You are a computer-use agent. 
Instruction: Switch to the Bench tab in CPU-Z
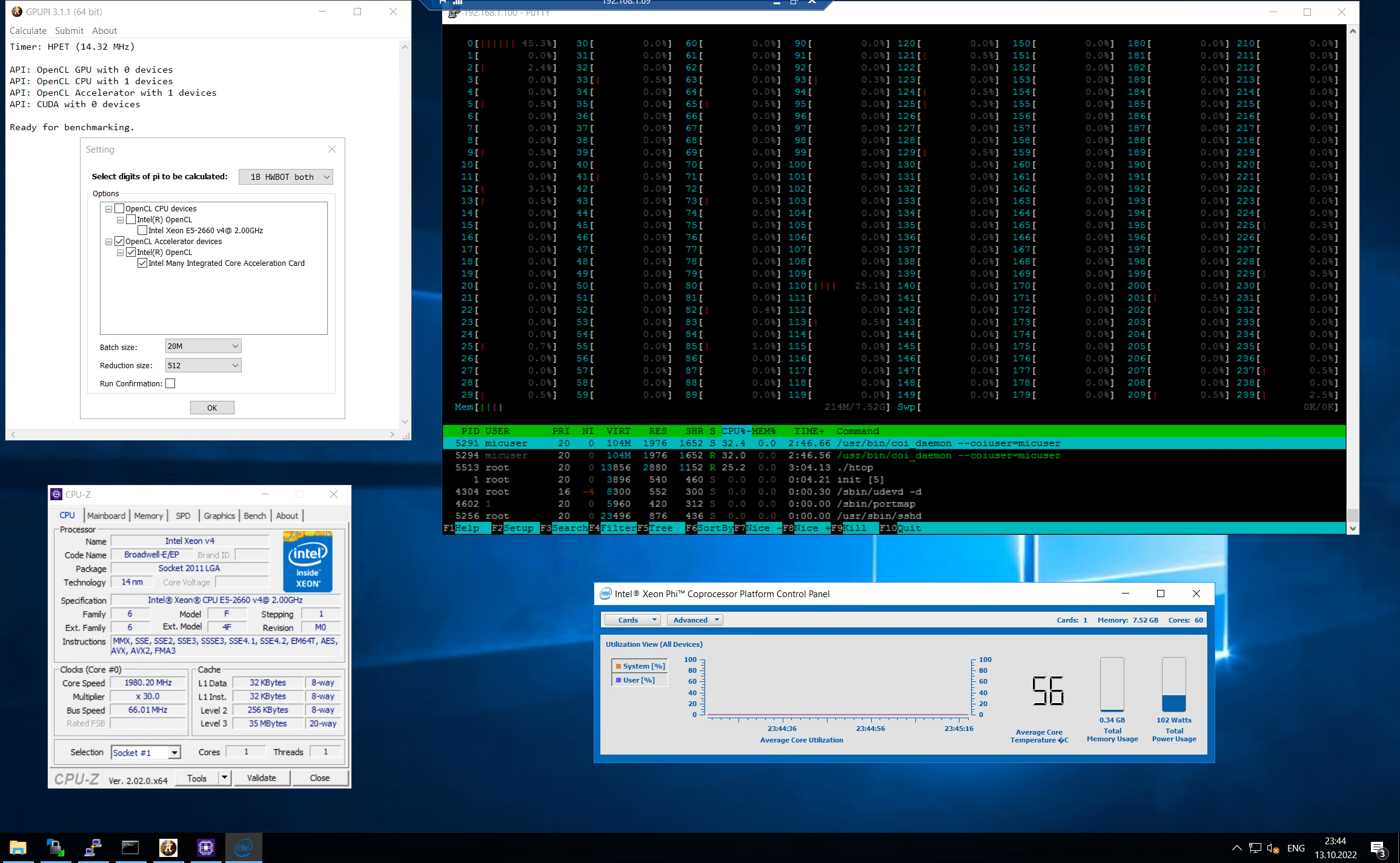255,515
